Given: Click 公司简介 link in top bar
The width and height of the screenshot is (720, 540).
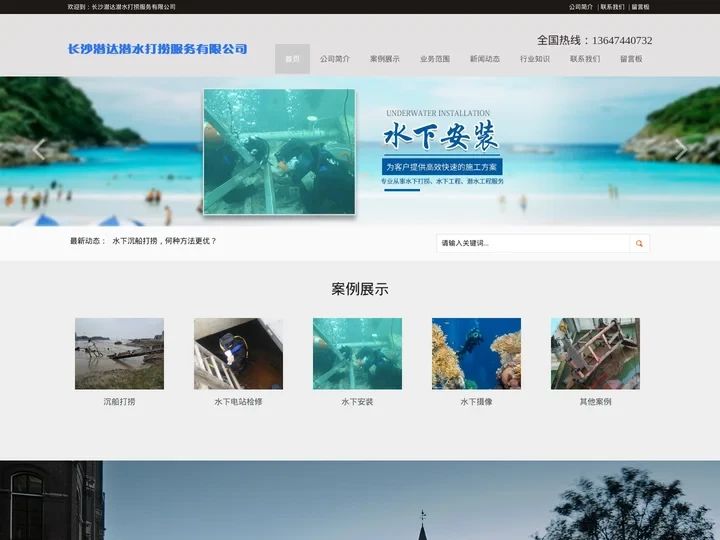Looking at the screenshot, I should 581,7.
